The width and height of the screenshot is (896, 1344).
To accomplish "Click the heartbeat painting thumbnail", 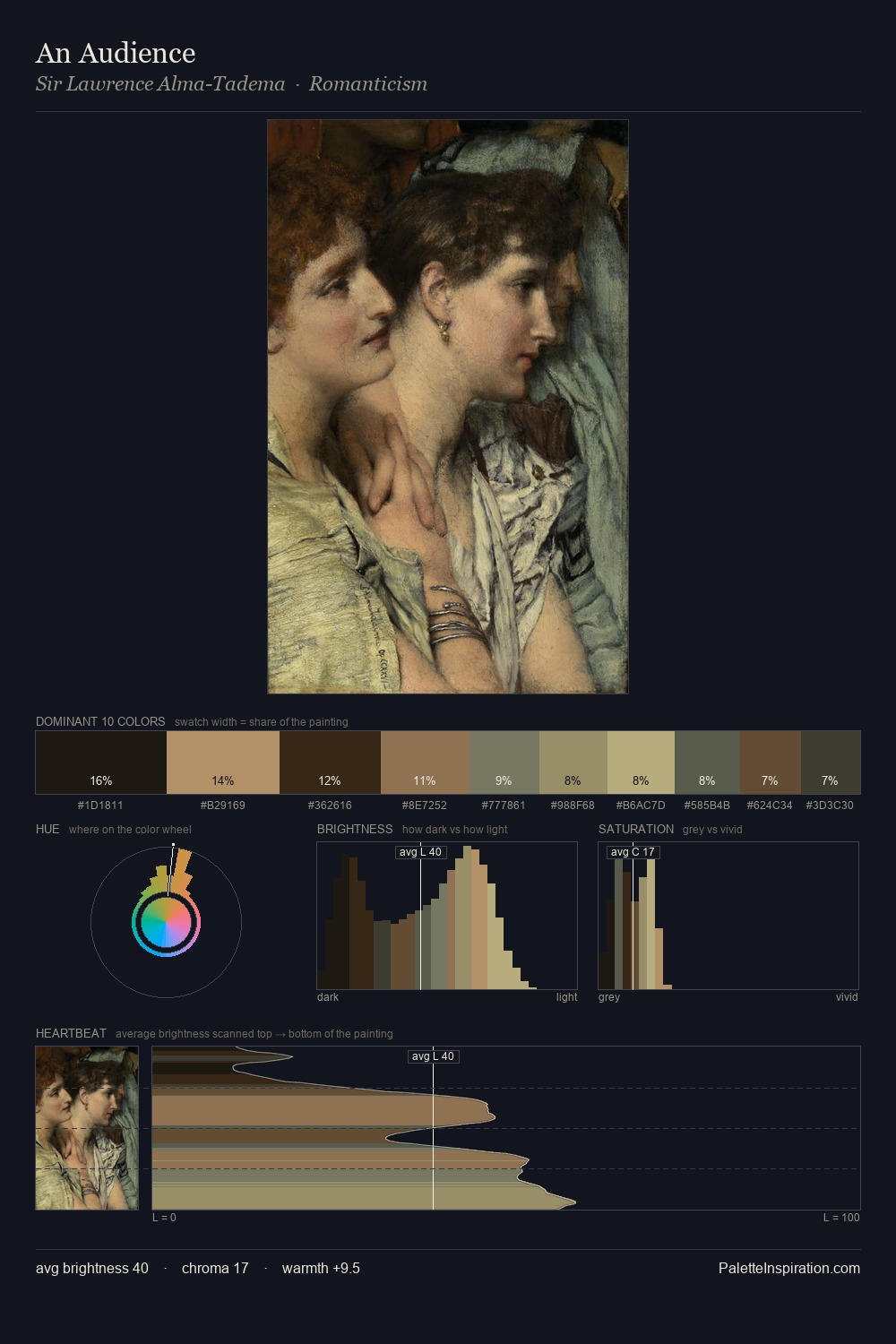I will [87, 1128].
